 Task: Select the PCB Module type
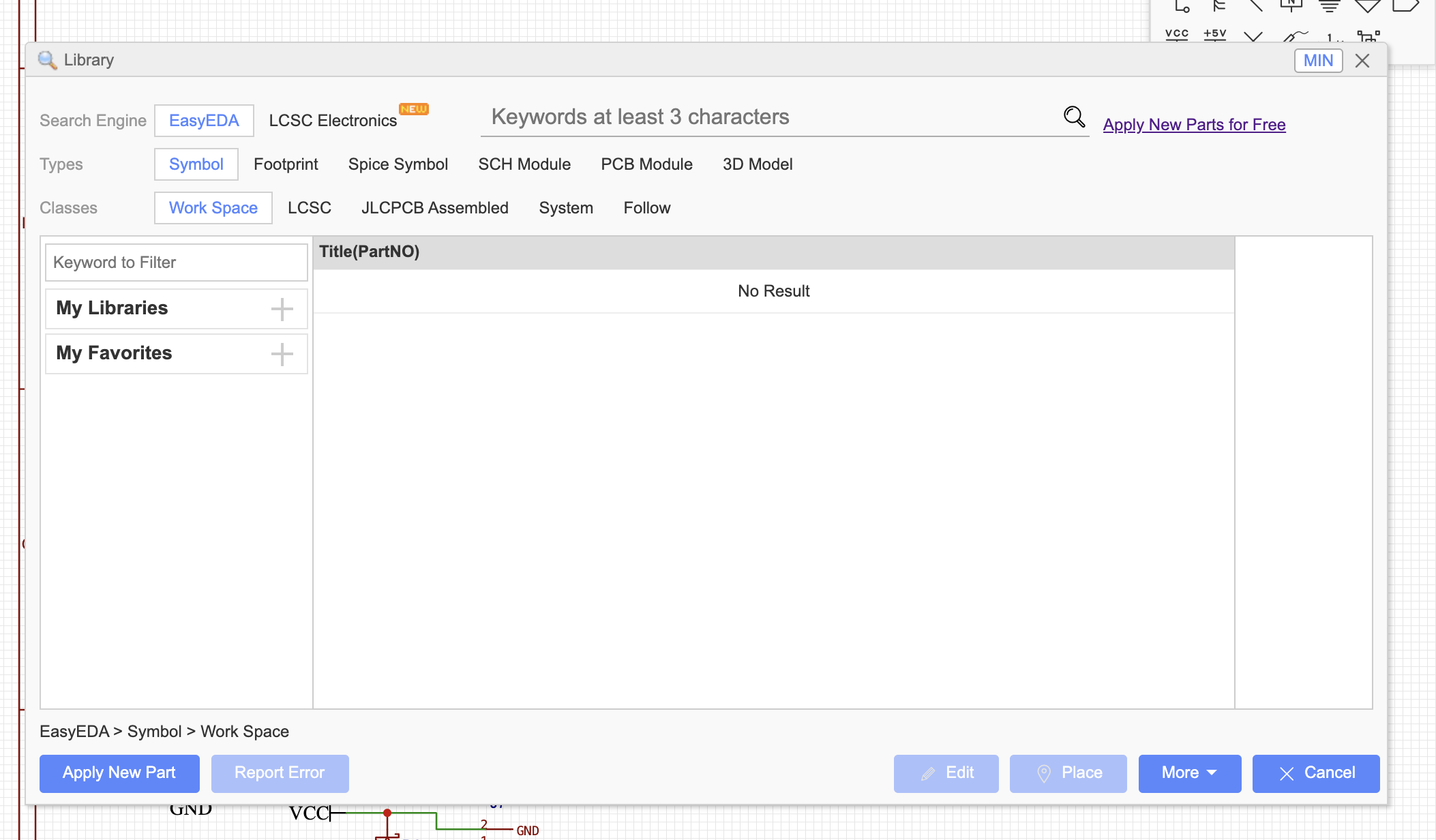646,164
